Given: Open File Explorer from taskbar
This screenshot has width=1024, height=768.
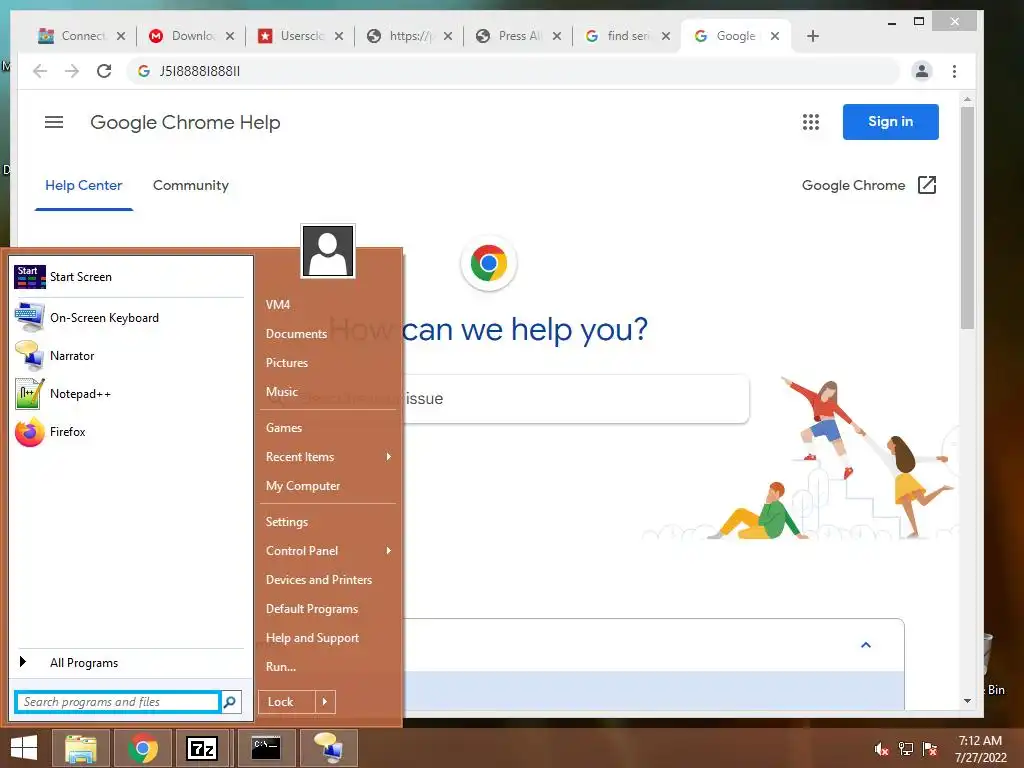Looking at the screenshot, I should click(x=80, y=748).
